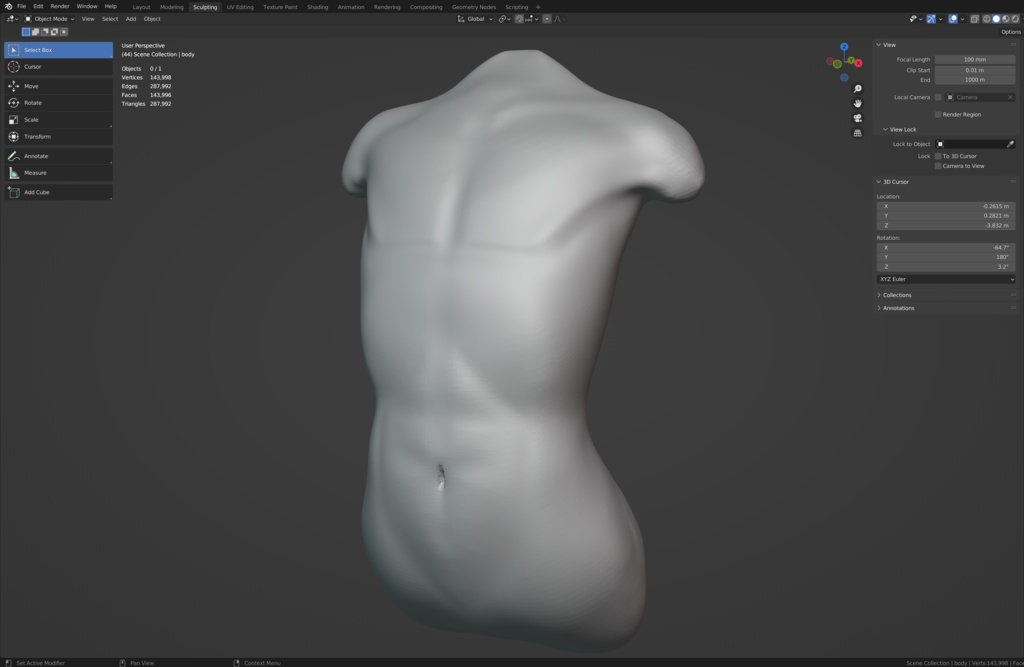Activate the Annotate tool
The width and height of the screenshot is (1024, 667).
[x=58, y=156]
